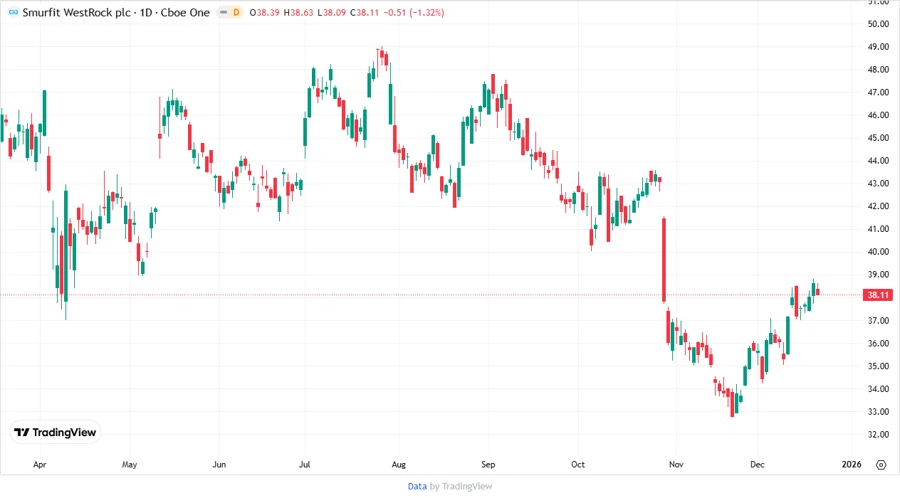Click the tall red gap-down candle before Nov
This screenshot has width=900, height=498.
664,259
